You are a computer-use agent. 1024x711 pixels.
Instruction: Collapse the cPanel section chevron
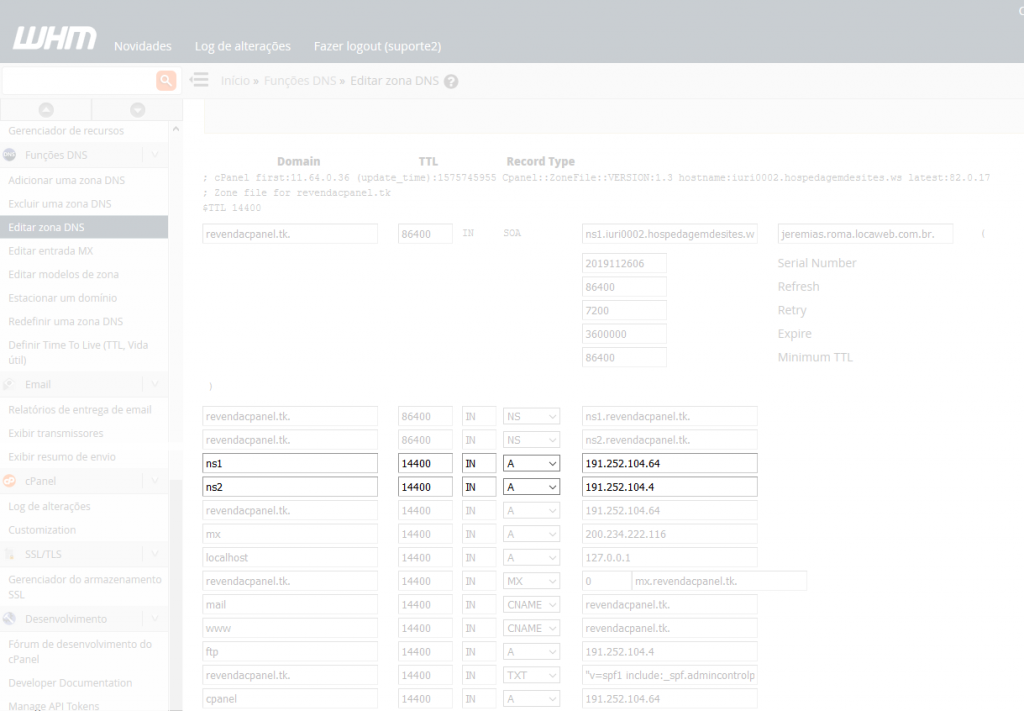tap(155, 481)
